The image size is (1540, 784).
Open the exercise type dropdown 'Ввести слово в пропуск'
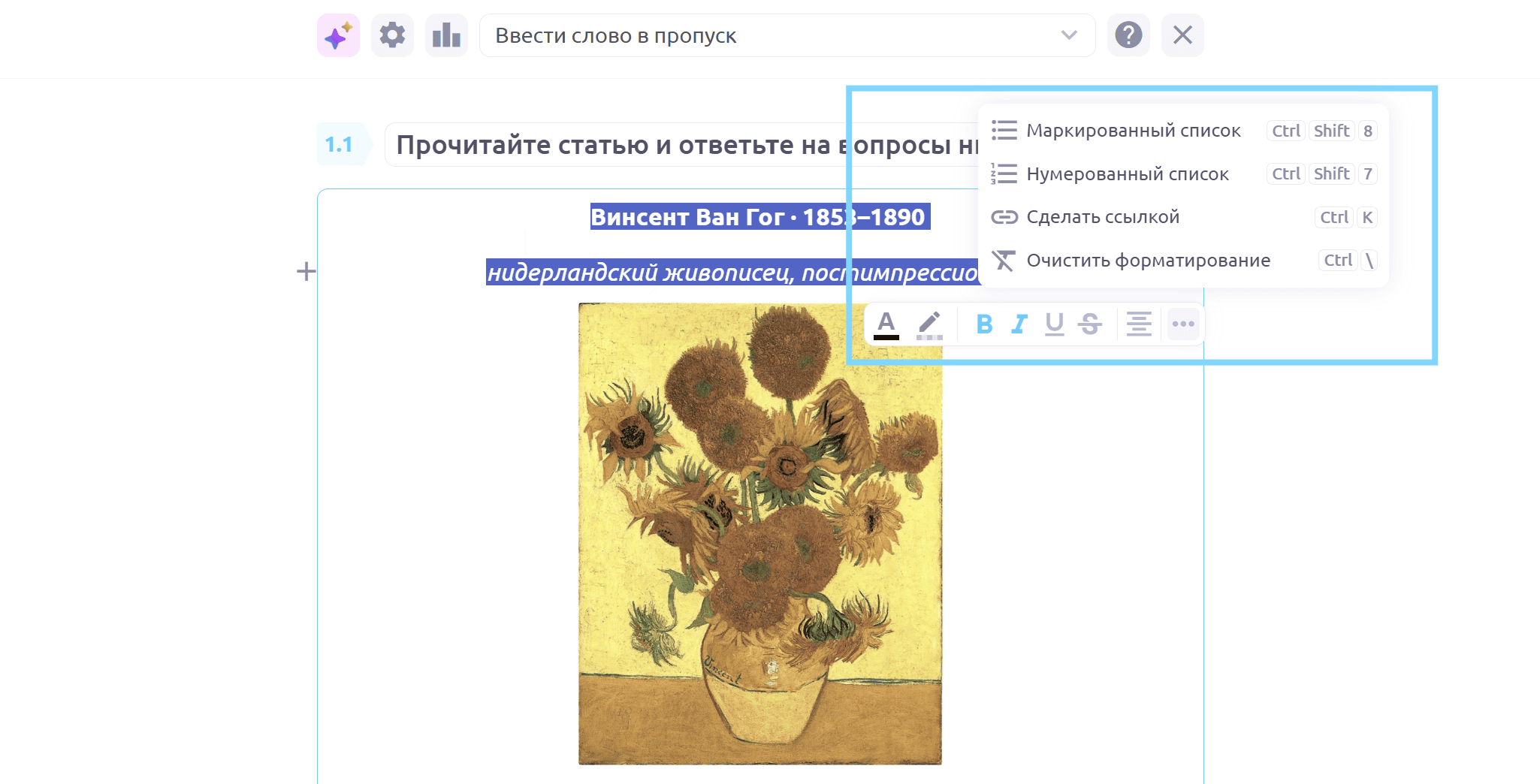pyautogui.click(x=787, y=35)
